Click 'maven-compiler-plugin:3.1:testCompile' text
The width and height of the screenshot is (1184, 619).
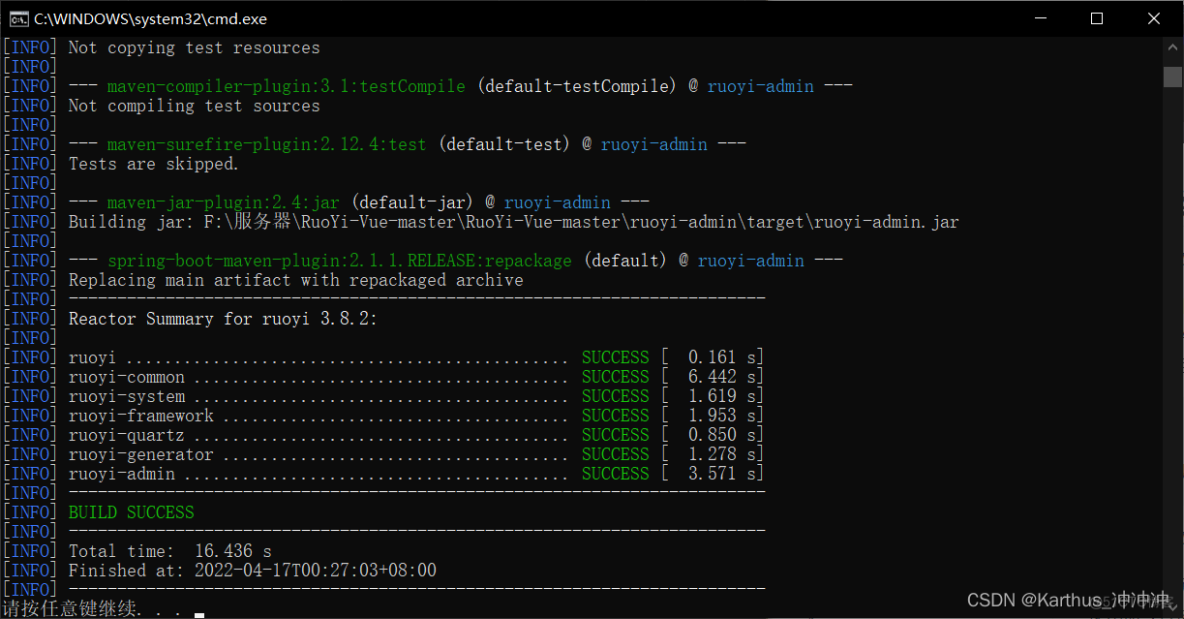[286, 86]
